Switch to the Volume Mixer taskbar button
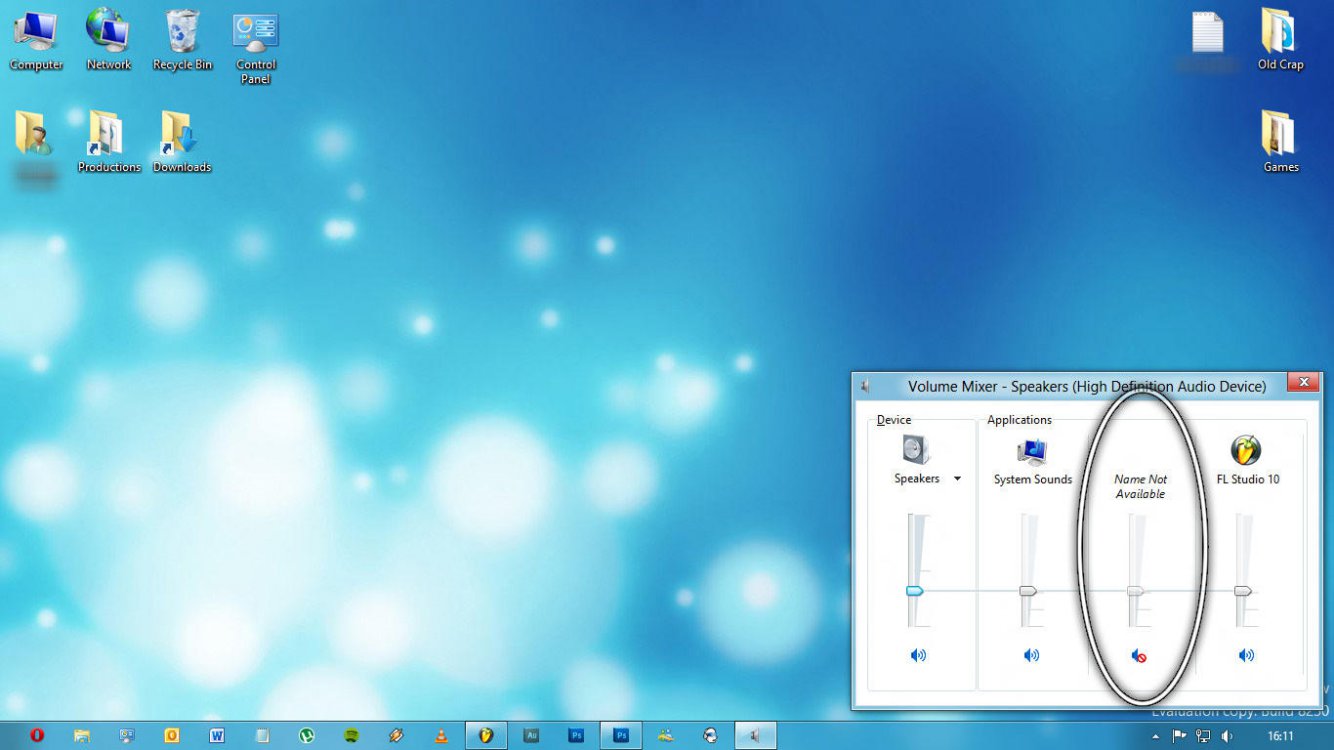This screenshot has width=1334, height=750. [x=756, y=735]
